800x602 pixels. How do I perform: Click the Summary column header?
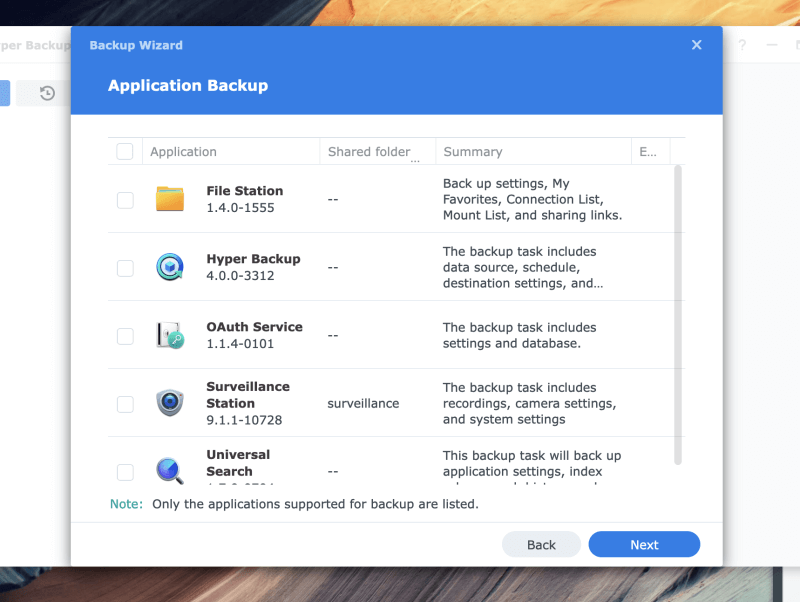point(475,151)
